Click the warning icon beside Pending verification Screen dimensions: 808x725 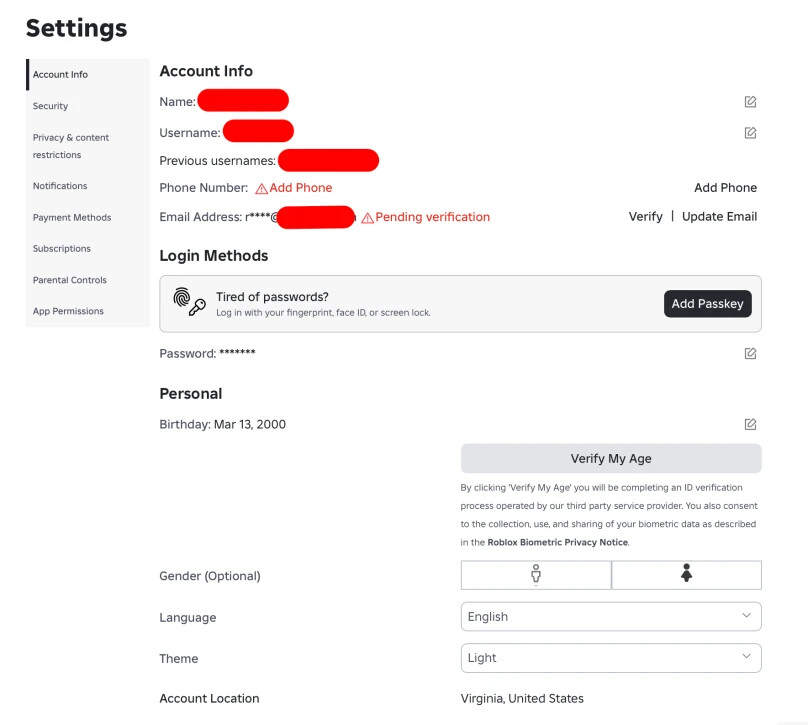[x=367, y=218]
